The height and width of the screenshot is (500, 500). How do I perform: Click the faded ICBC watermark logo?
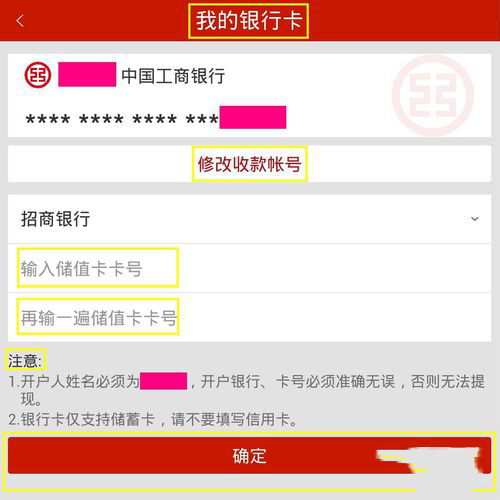click(433, 96)
